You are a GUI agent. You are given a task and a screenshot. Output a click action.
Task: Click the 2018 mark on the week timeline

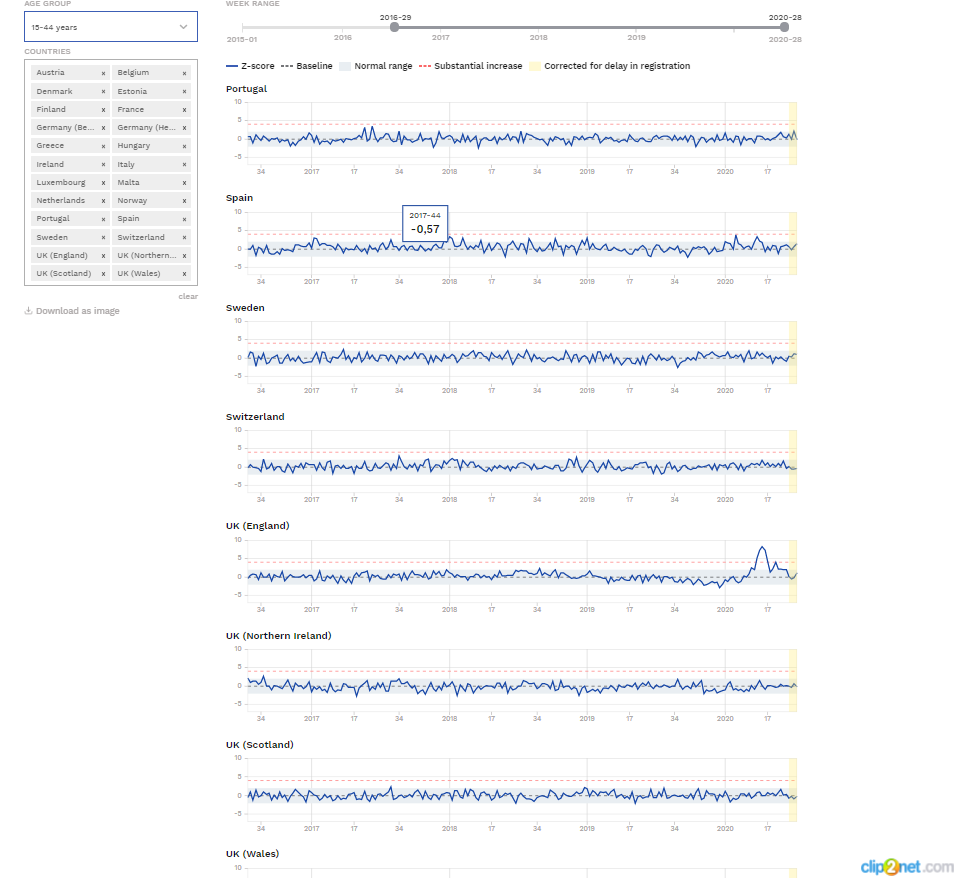[x=538, y=37]
